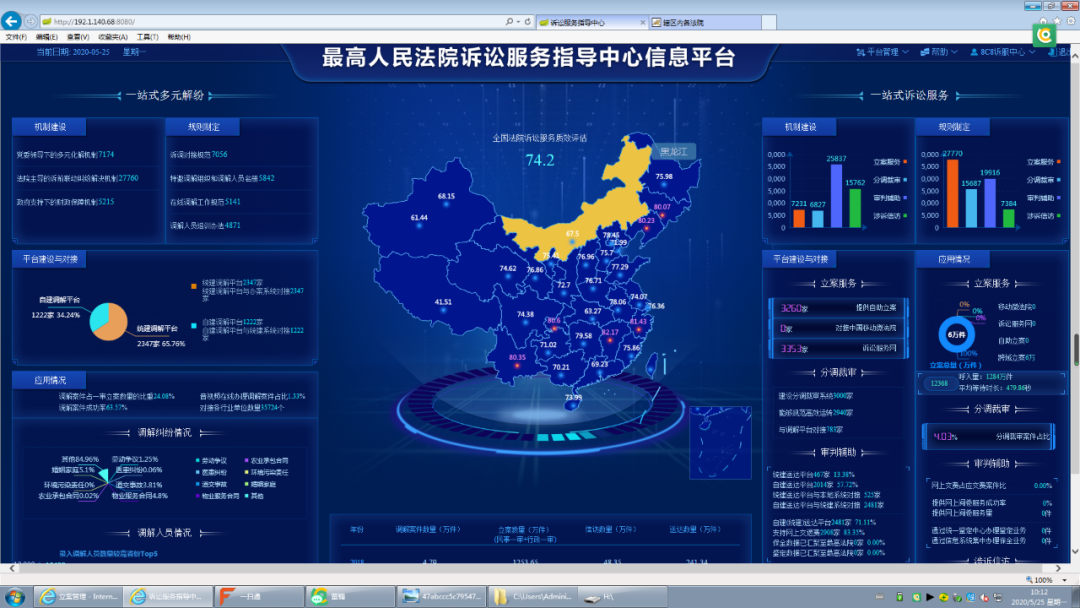Open 一扫通 app from taskbar

pyautogui.click(x=258, y=596)
